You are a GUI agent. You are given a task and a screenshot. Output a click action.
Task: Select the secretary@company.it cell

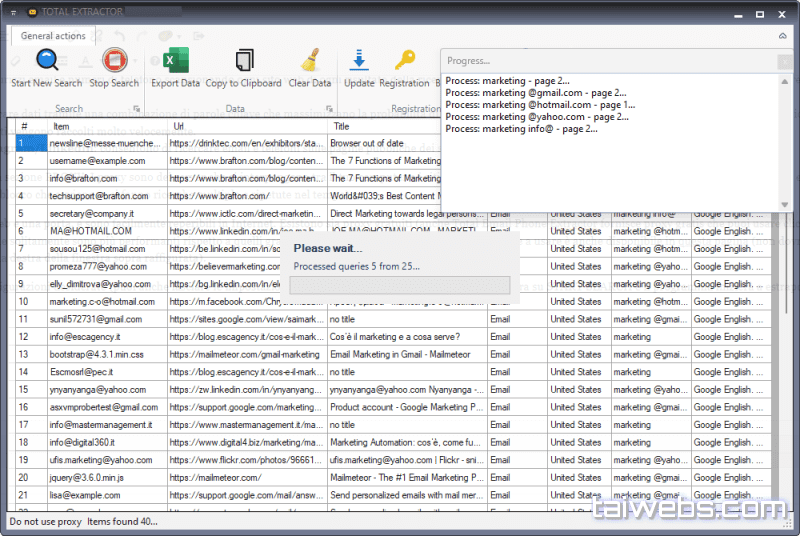click(107, 214)
